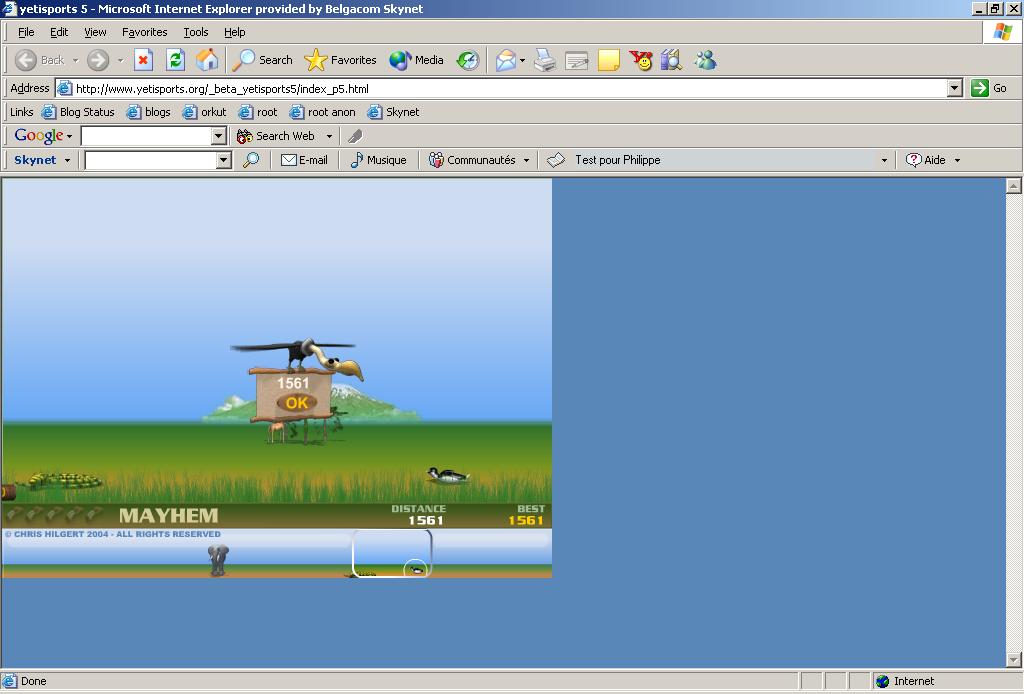Click the Google toolbar search box
The image size is (1024, 694).
point(147,136)
